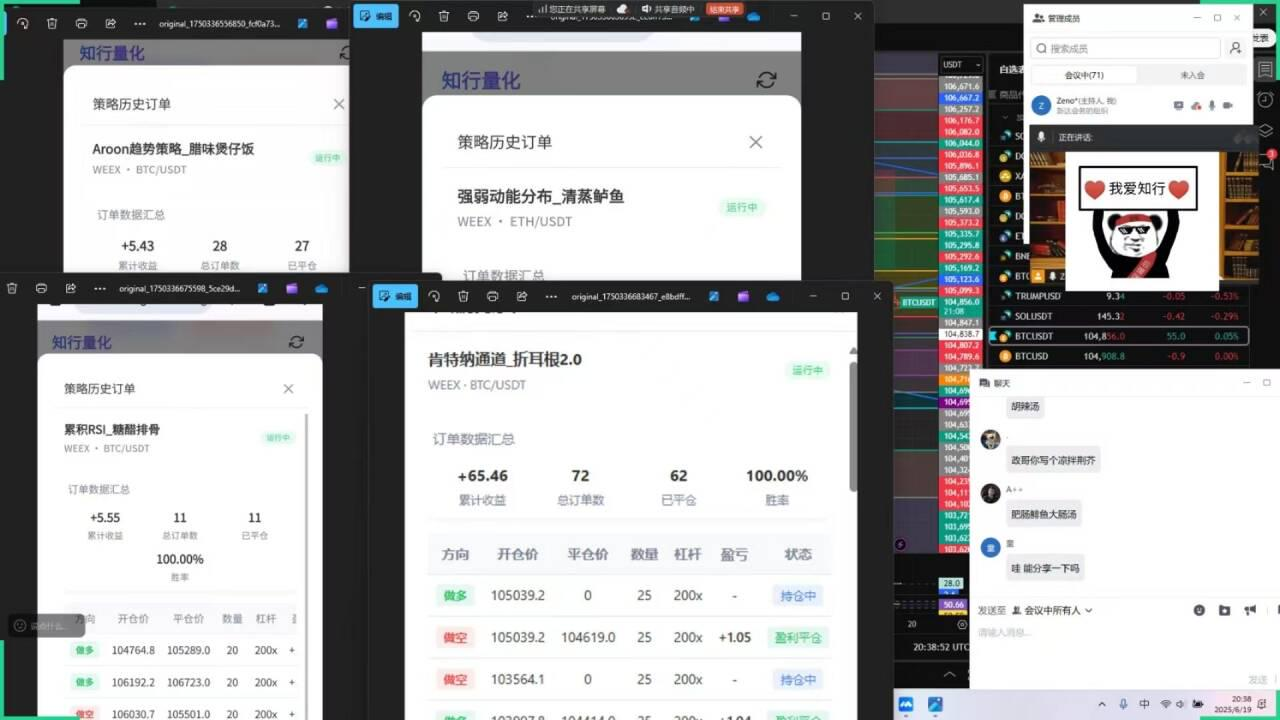Open Tencent Meeting icon on taskbar
The width and height of the screenshot is (1280, 720).
[x=906, y=704]
